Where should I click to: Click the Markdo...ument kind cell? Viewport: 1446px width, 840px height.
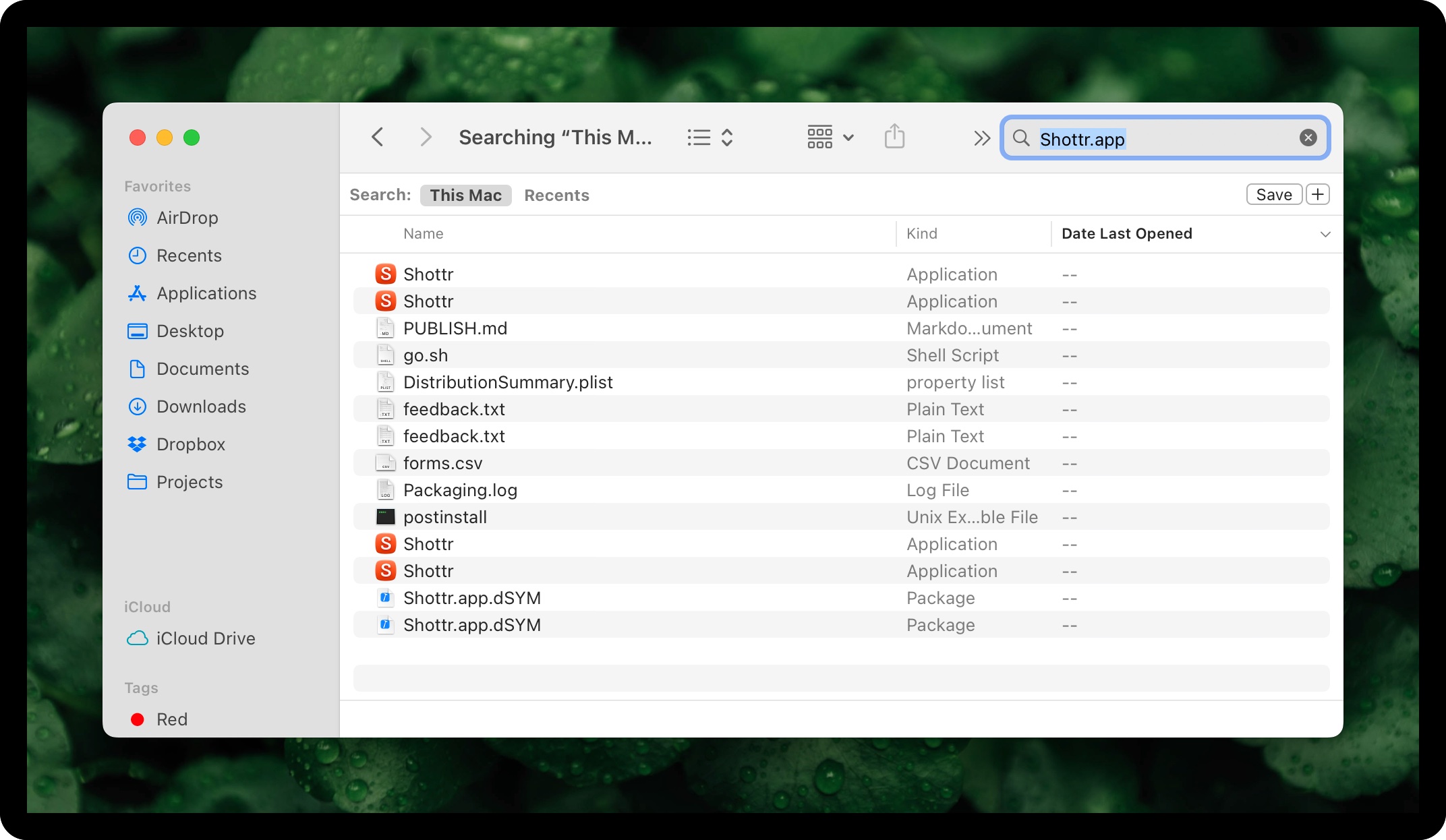click(969, 328)
